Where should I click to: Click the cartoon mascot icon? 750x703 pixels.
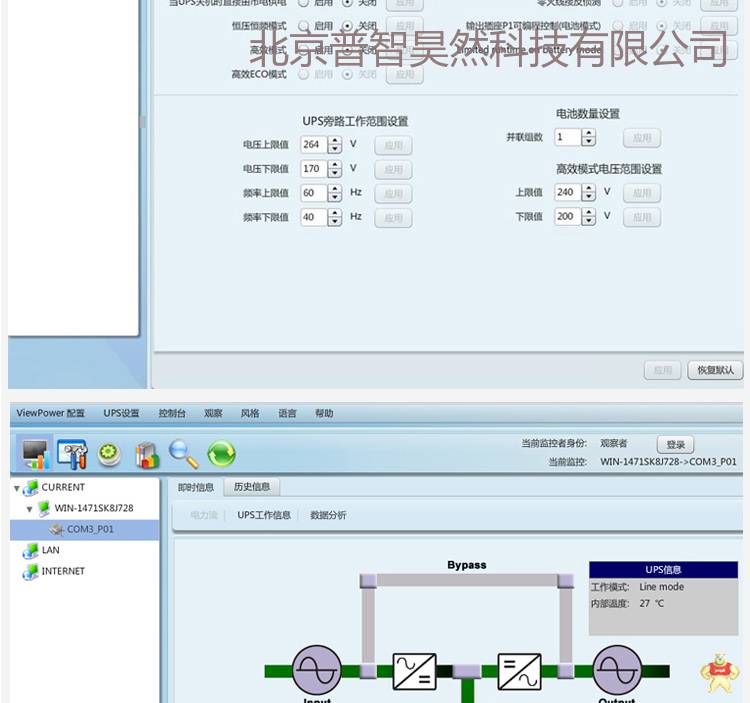point(719,672)
